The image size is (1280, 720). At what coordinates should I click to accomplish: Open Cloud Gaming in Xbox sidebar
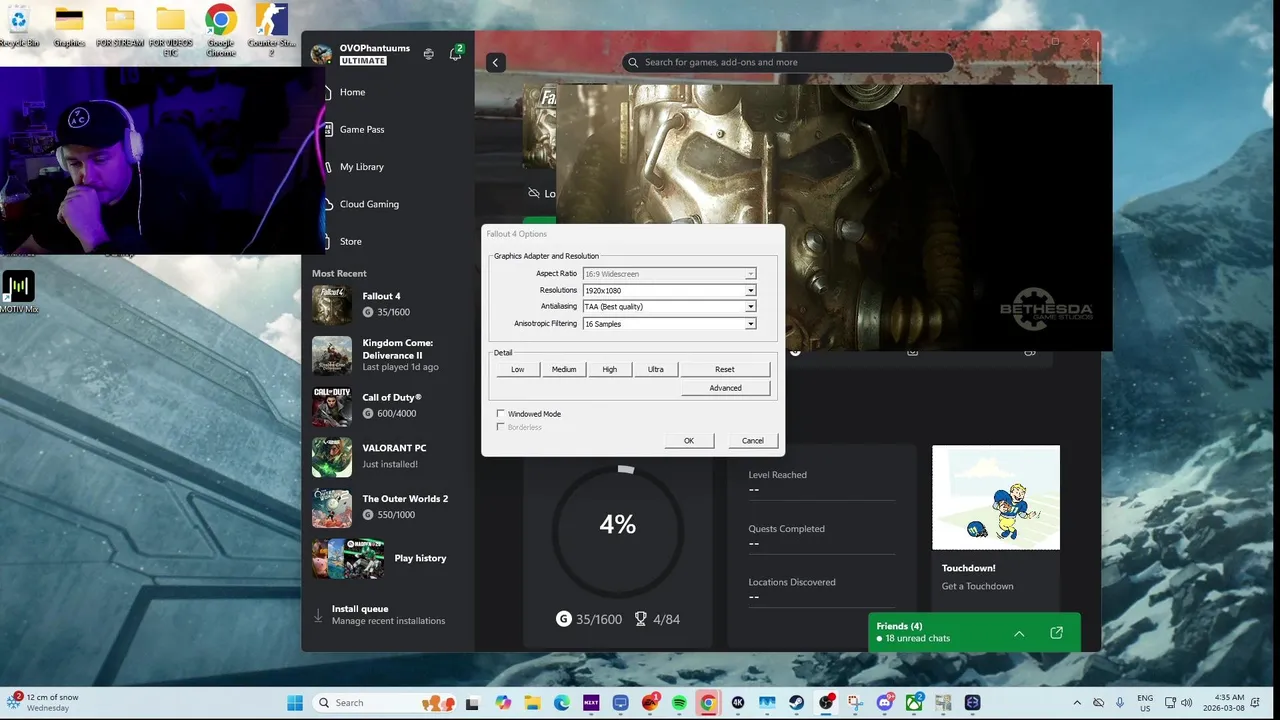point(369,204)
